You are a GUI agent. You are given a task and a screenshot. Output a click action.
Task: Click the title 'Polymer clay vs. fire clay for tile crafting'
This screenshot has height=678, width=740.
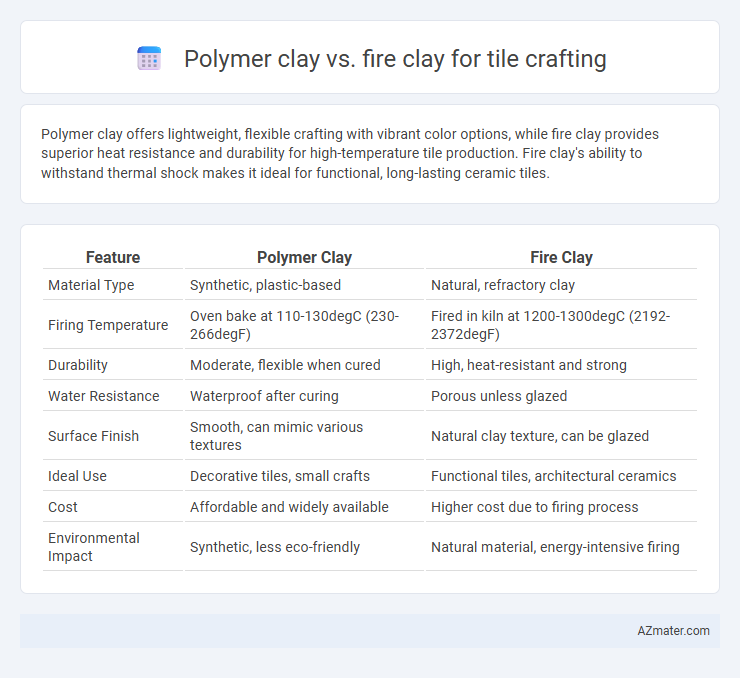pos(395,59)
